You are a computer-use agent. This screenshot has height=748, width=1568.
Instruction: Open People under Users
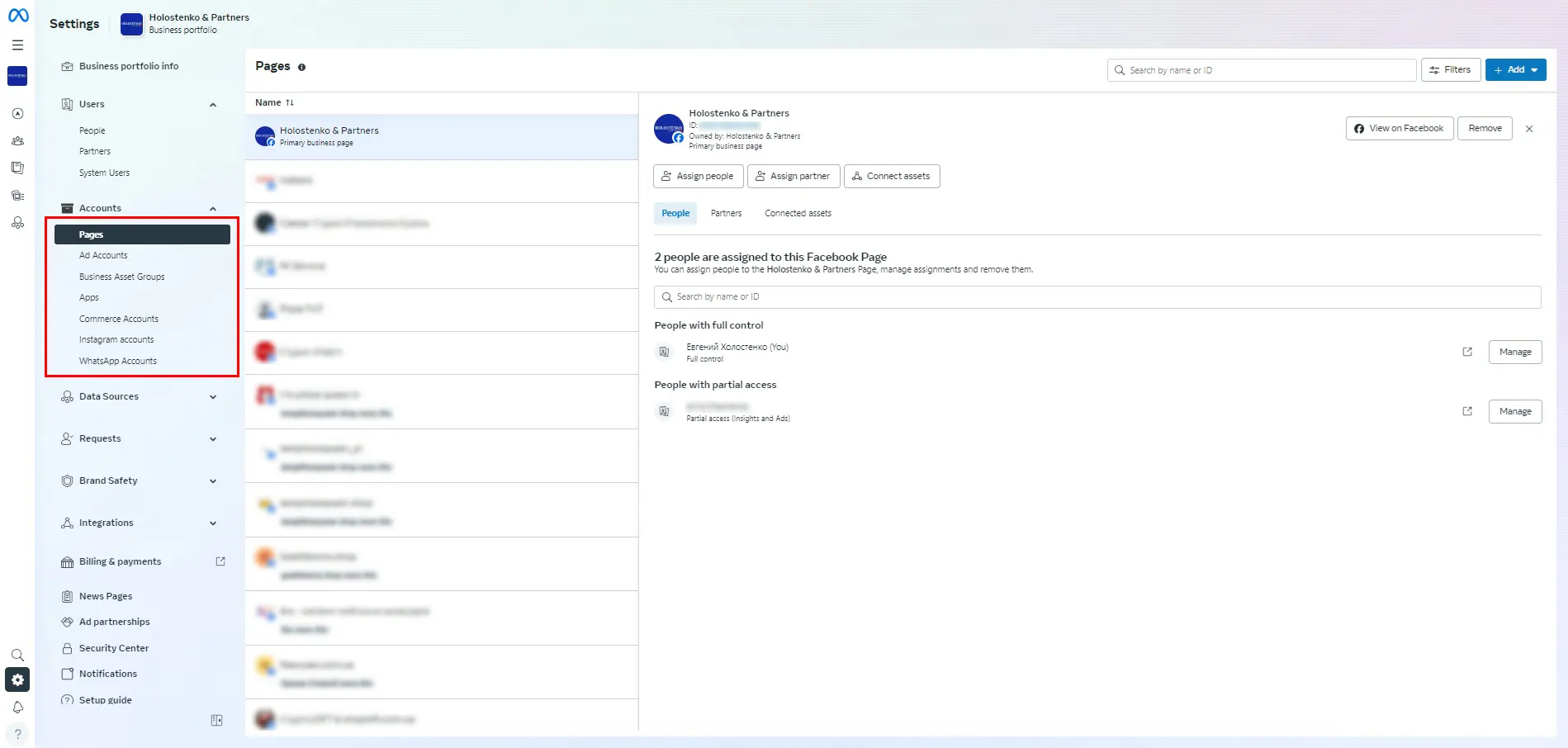pyautogui.click(x=92, y=130)
